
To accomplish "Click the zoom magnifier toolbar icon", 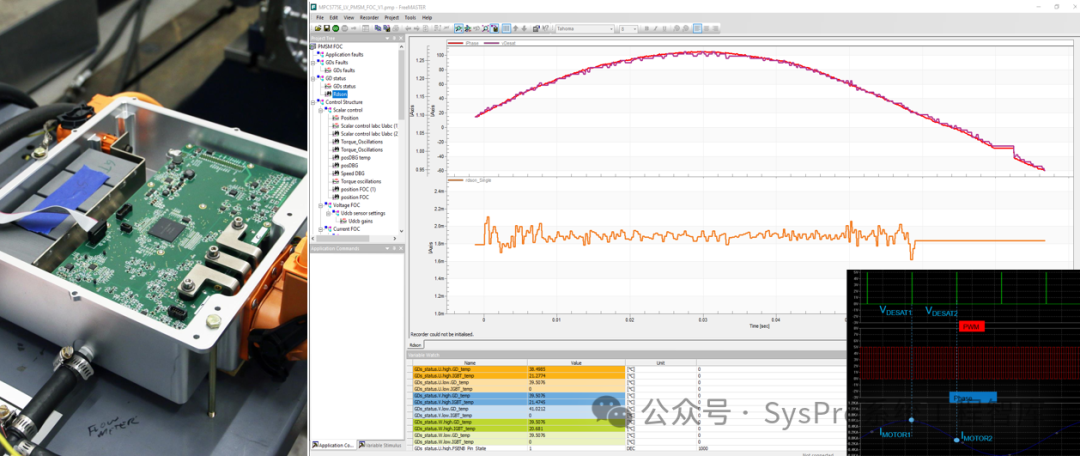I will (x=483, y=29).
